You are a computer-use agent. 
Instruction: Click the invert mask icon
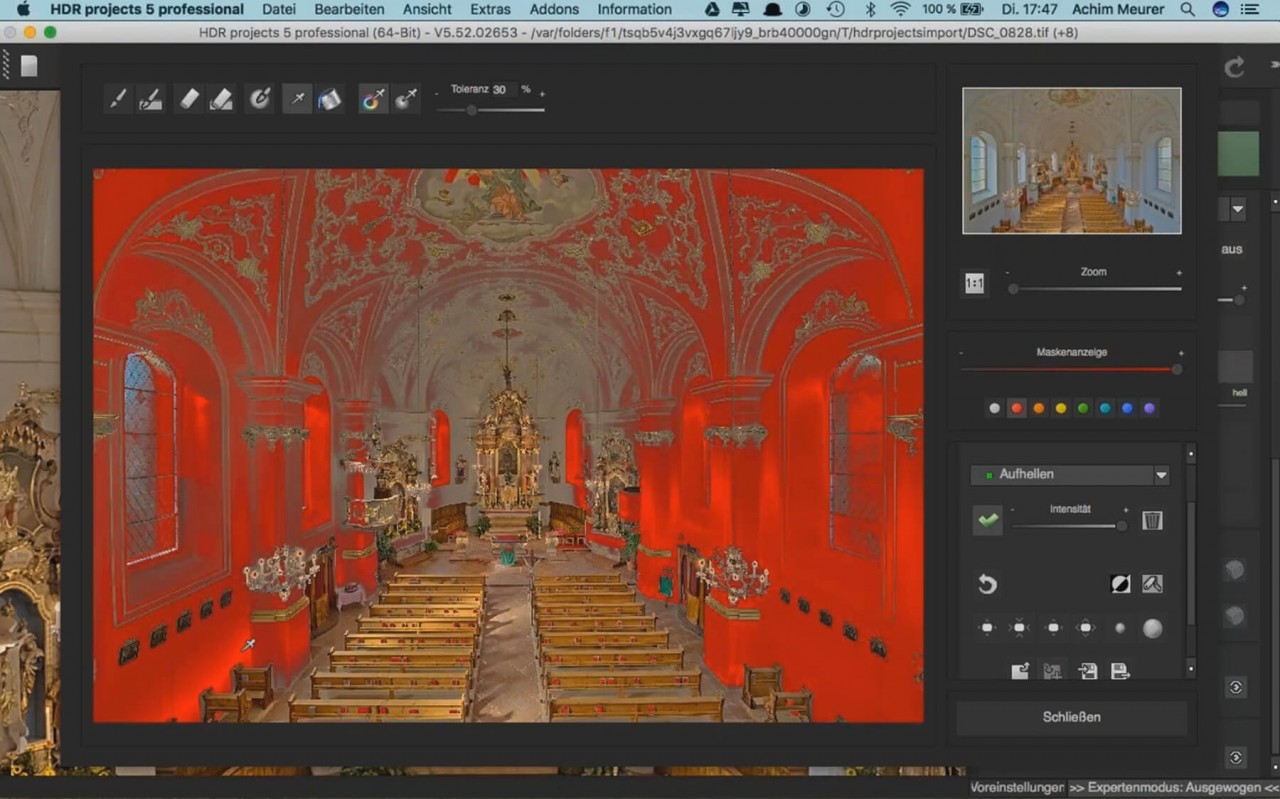point(1120,583)
